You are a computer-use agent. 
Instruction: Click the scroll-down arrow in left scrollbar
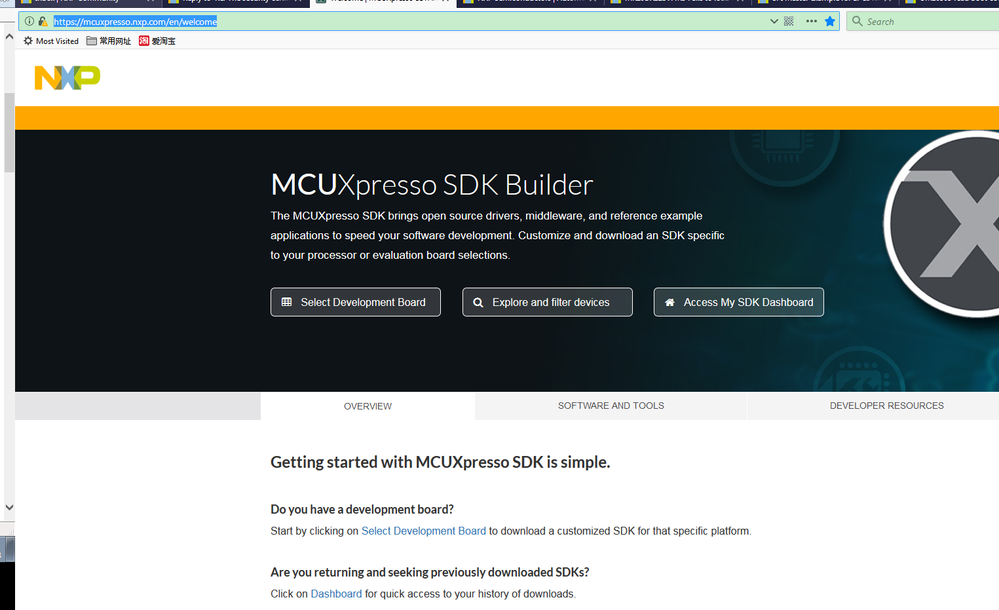(9, 507)
